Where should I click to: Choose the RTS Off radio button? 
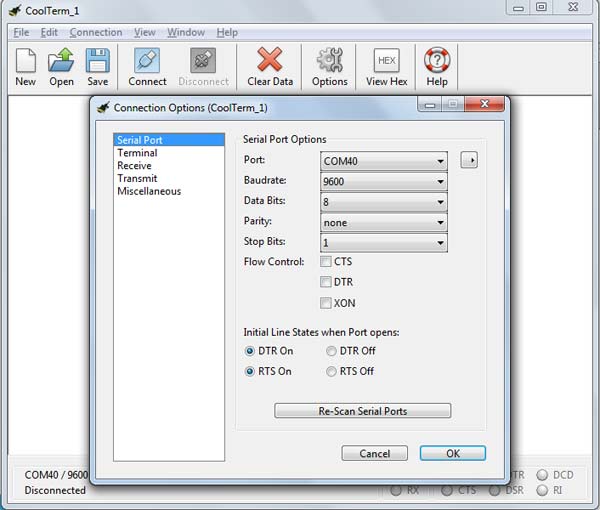point(332,371)
